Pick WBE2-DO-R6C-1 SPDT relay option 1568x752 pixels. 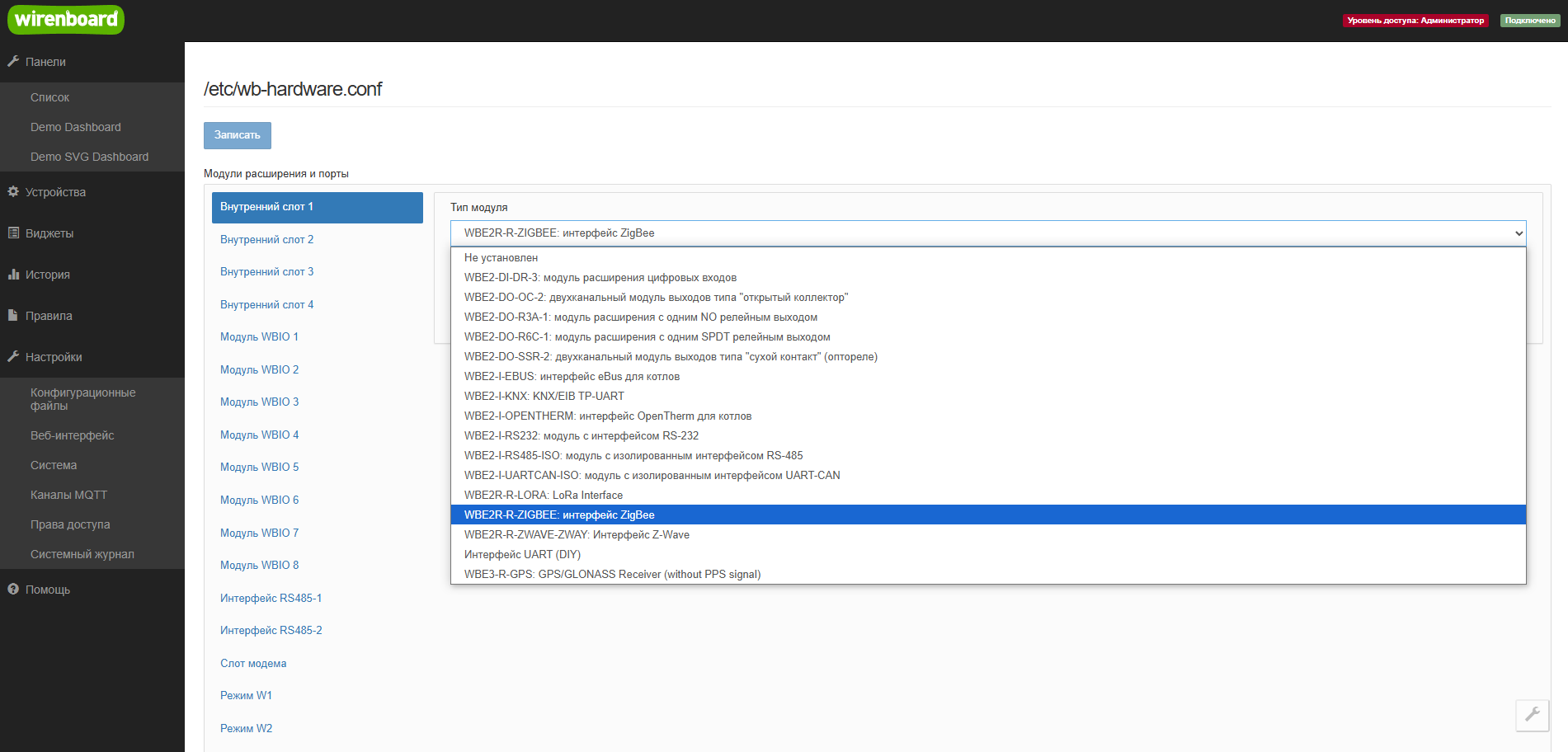coord(988,337)
